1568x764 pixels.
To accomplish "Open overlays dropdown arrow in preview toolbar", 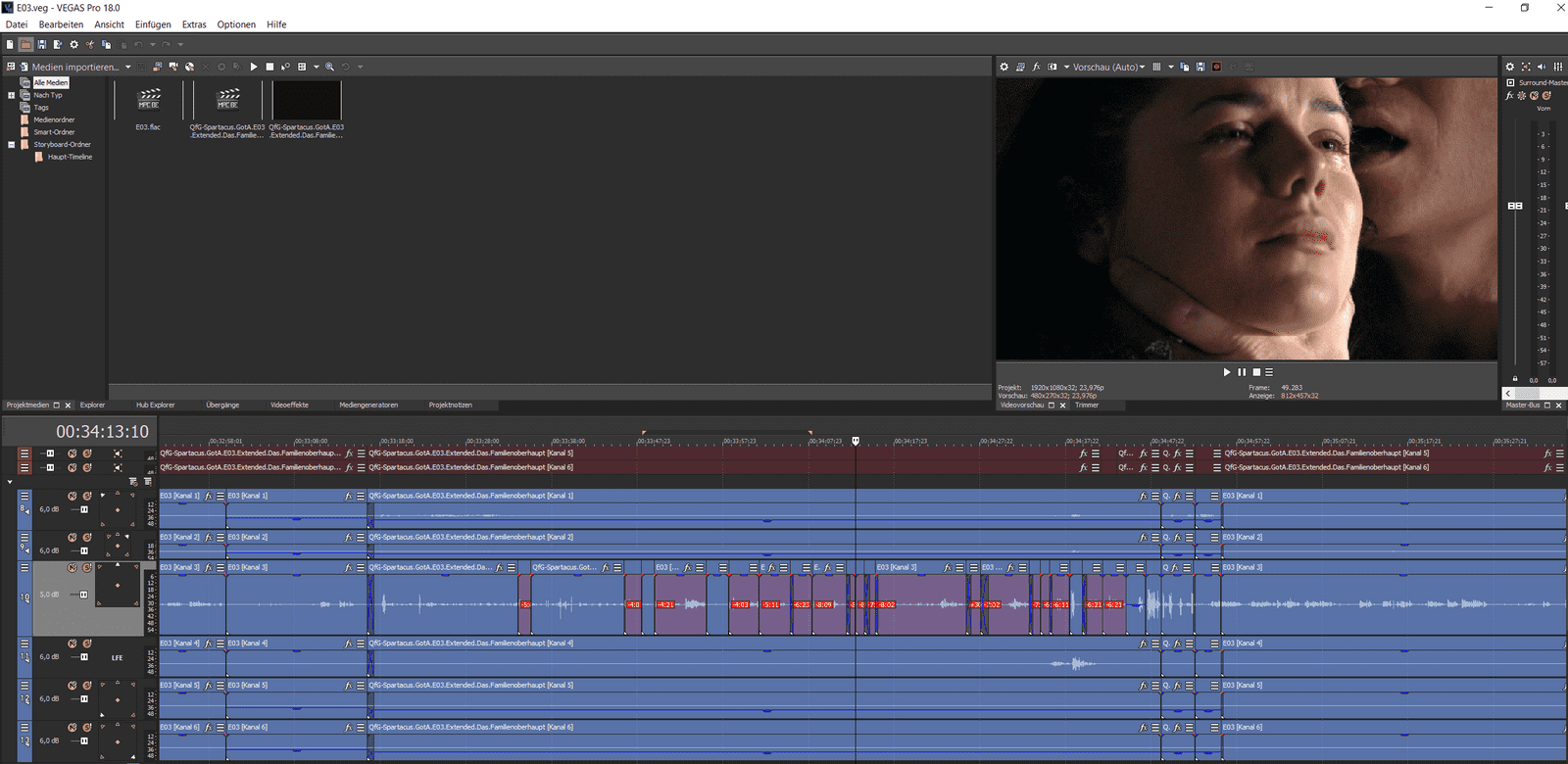I will (x=1171, y=67).
